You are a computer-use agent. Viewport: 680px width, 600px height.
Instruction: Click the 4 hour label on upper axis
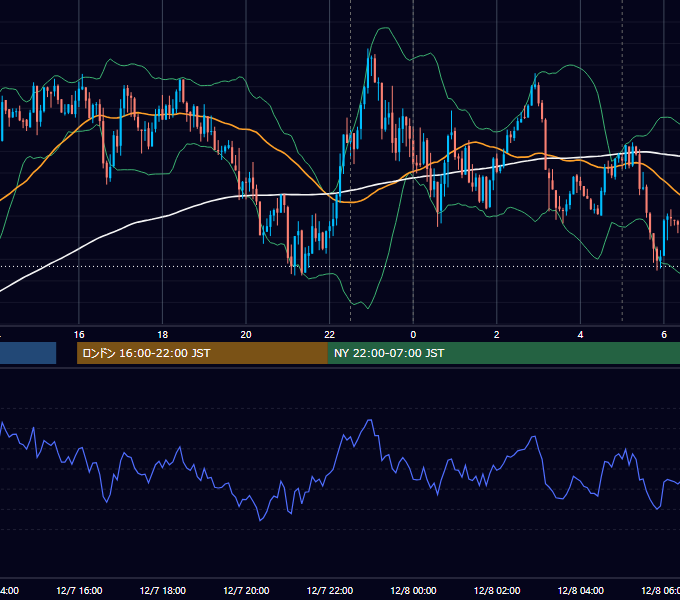pyautogui.click(x=580, y=335)
